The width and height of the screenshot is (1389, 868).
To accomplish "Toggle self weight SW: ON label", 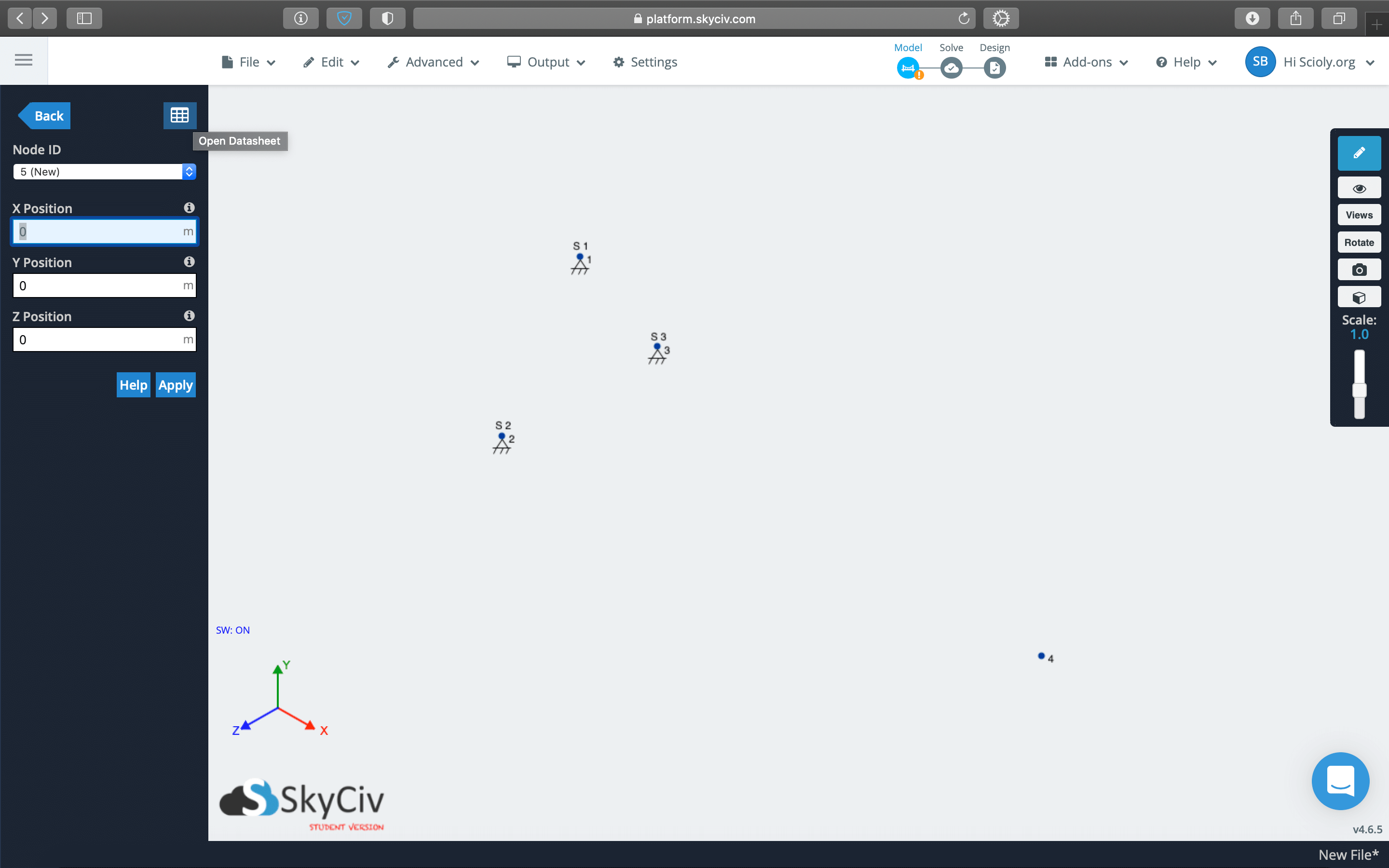I will (x=232, y=630).
